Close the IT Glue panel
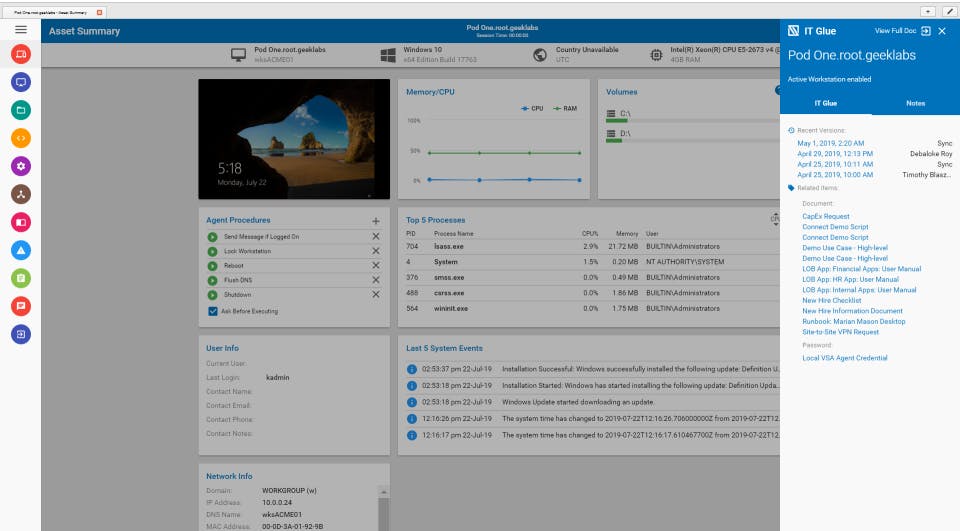The width and height of the screenshot is (960, 531). click(x=942, y=31)
